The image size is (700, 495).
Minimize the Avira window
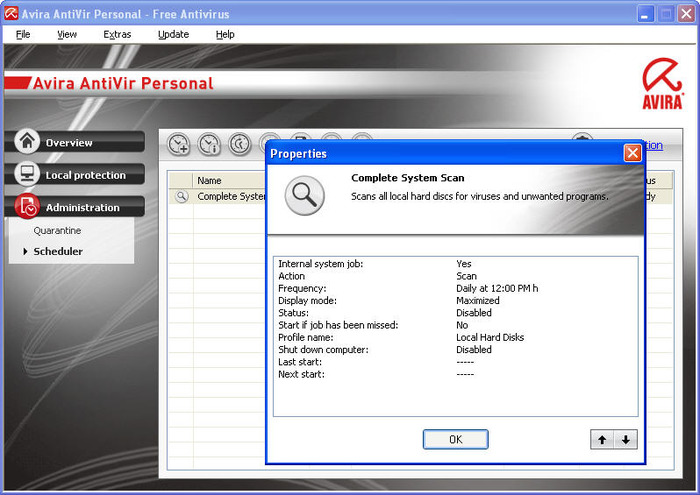click(x=644, y=14)
